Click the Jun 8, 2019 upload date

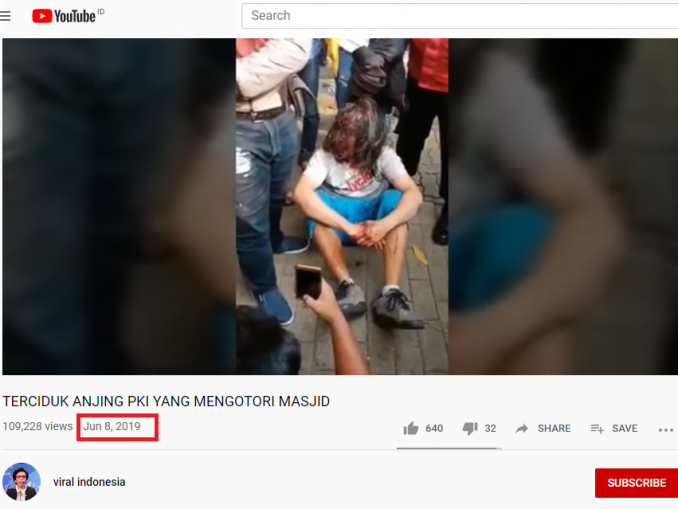pos(112,426)
